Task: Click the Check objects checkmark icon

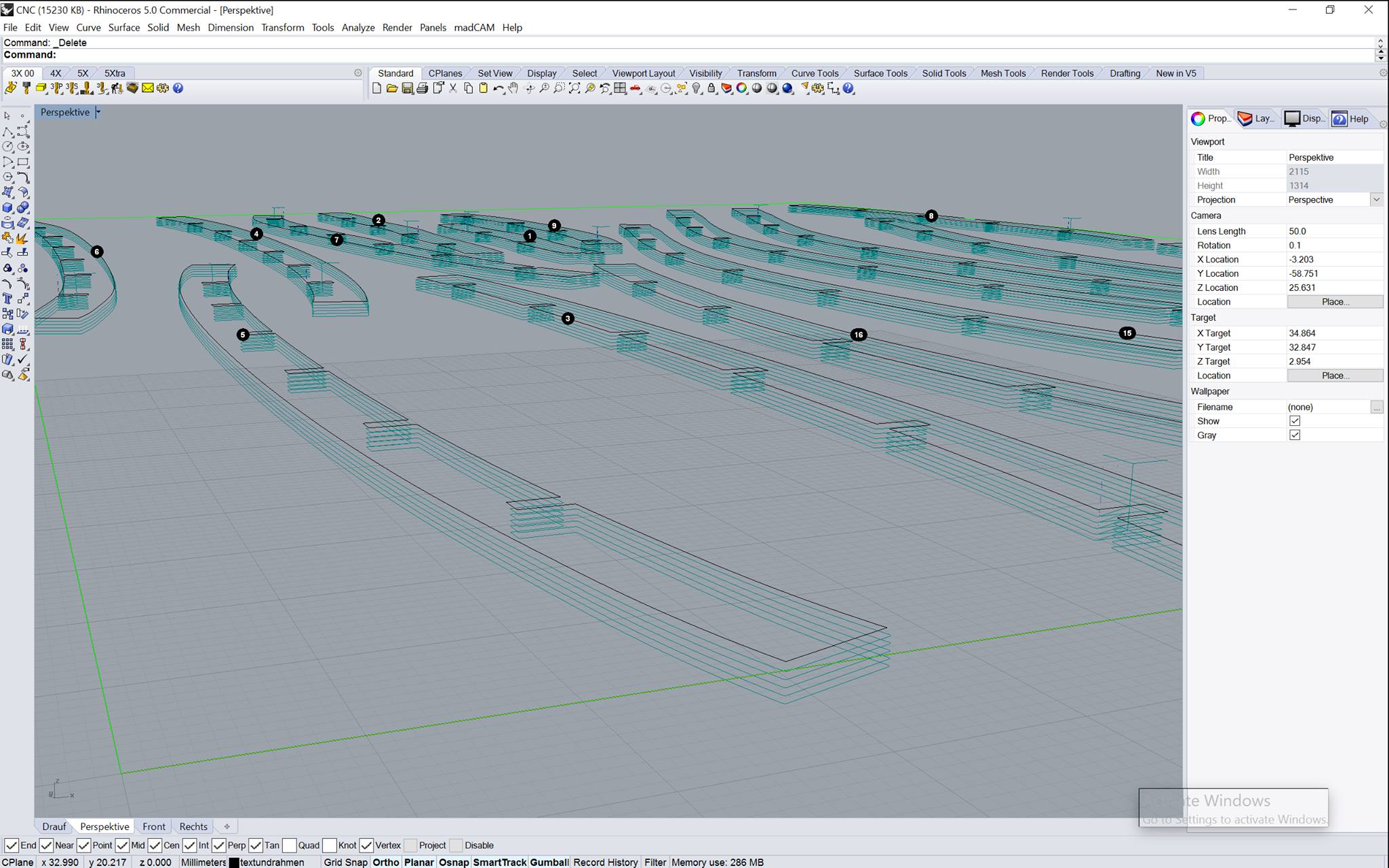Action: 23,359
